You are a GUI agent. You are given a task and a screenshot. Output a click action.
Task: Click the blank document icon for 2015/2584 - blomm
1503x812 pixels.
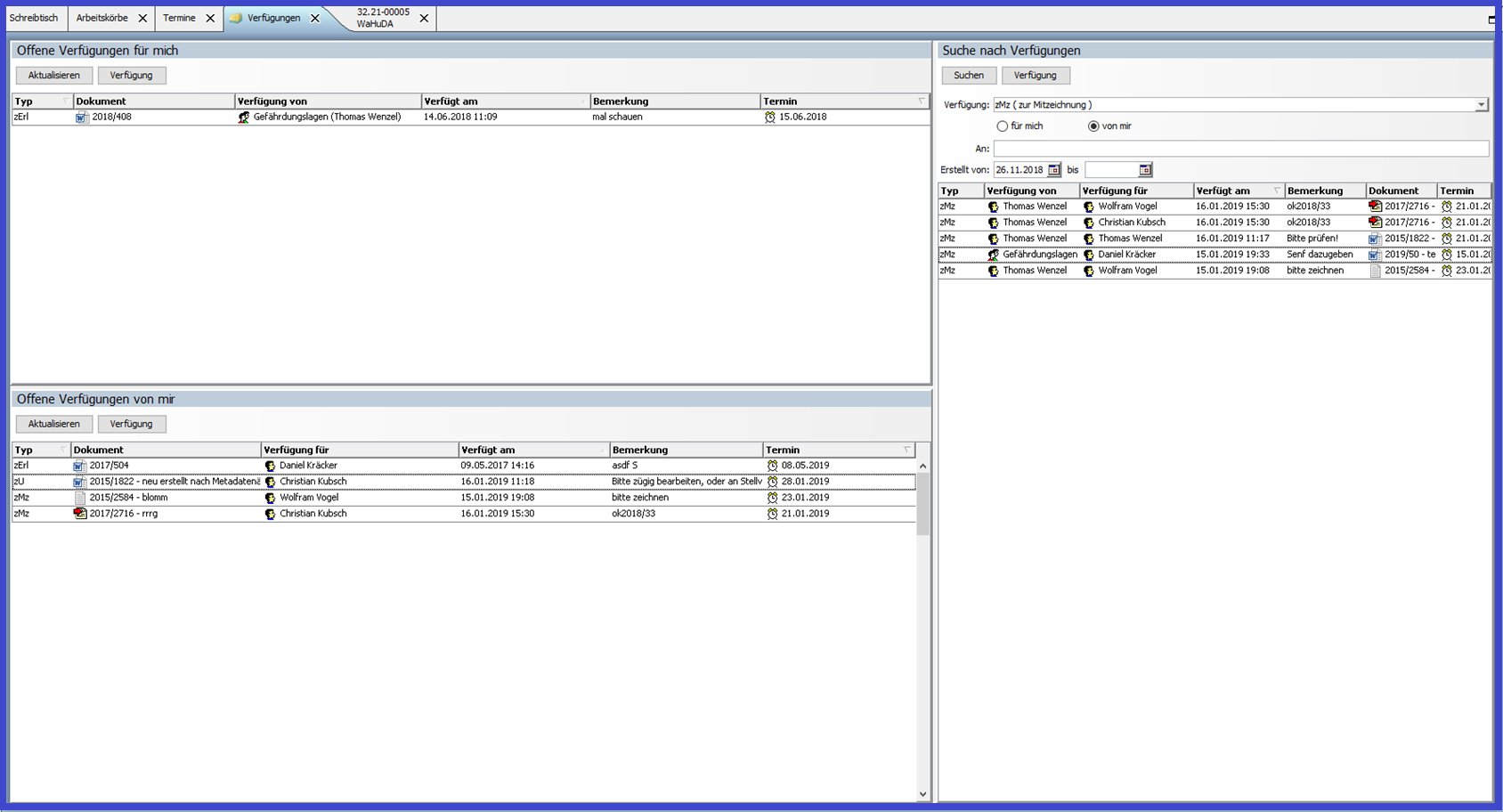point(80,498)
